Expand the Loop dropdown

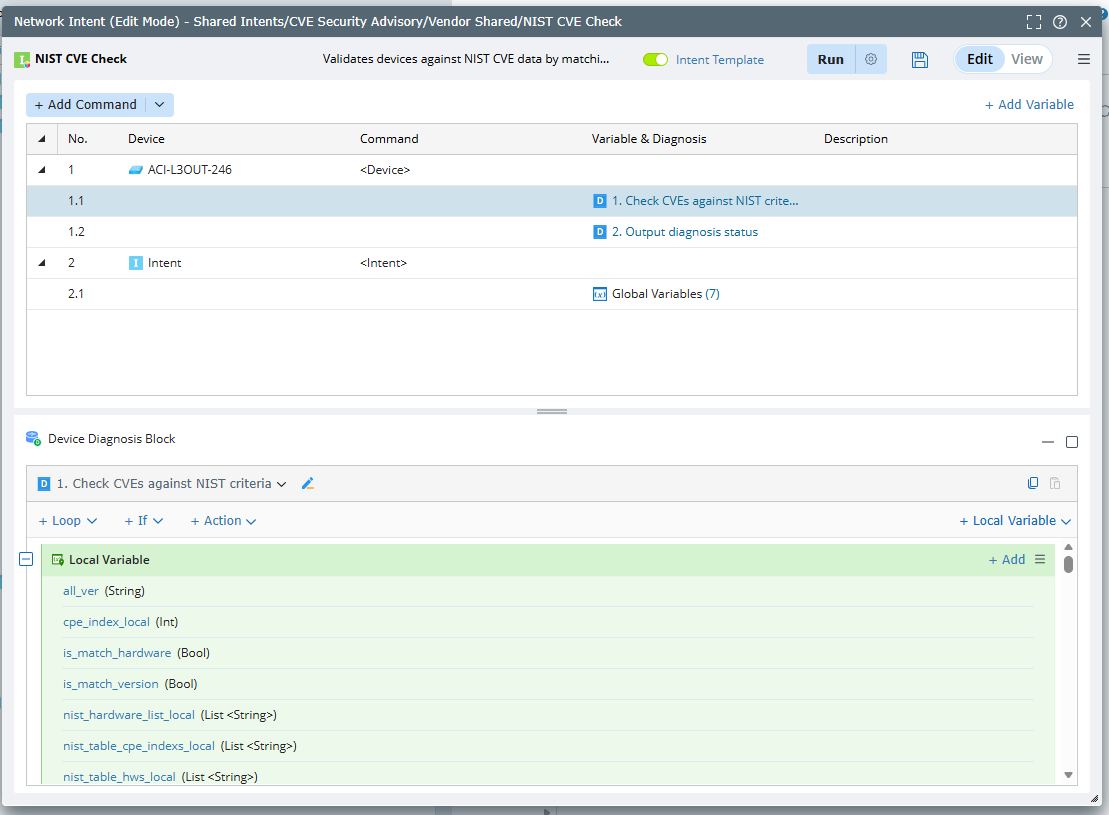pyautogui.click(x=68, y=521)
